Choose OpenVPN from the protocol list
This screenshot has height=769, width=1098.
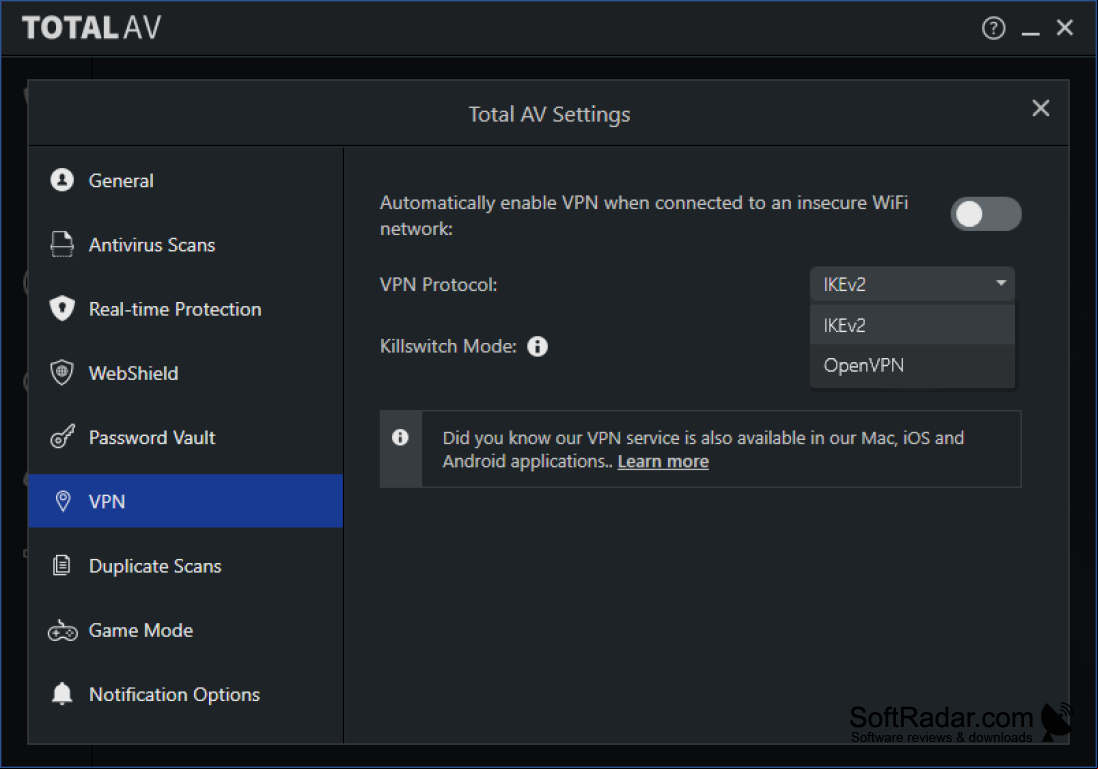pos(912,366)
